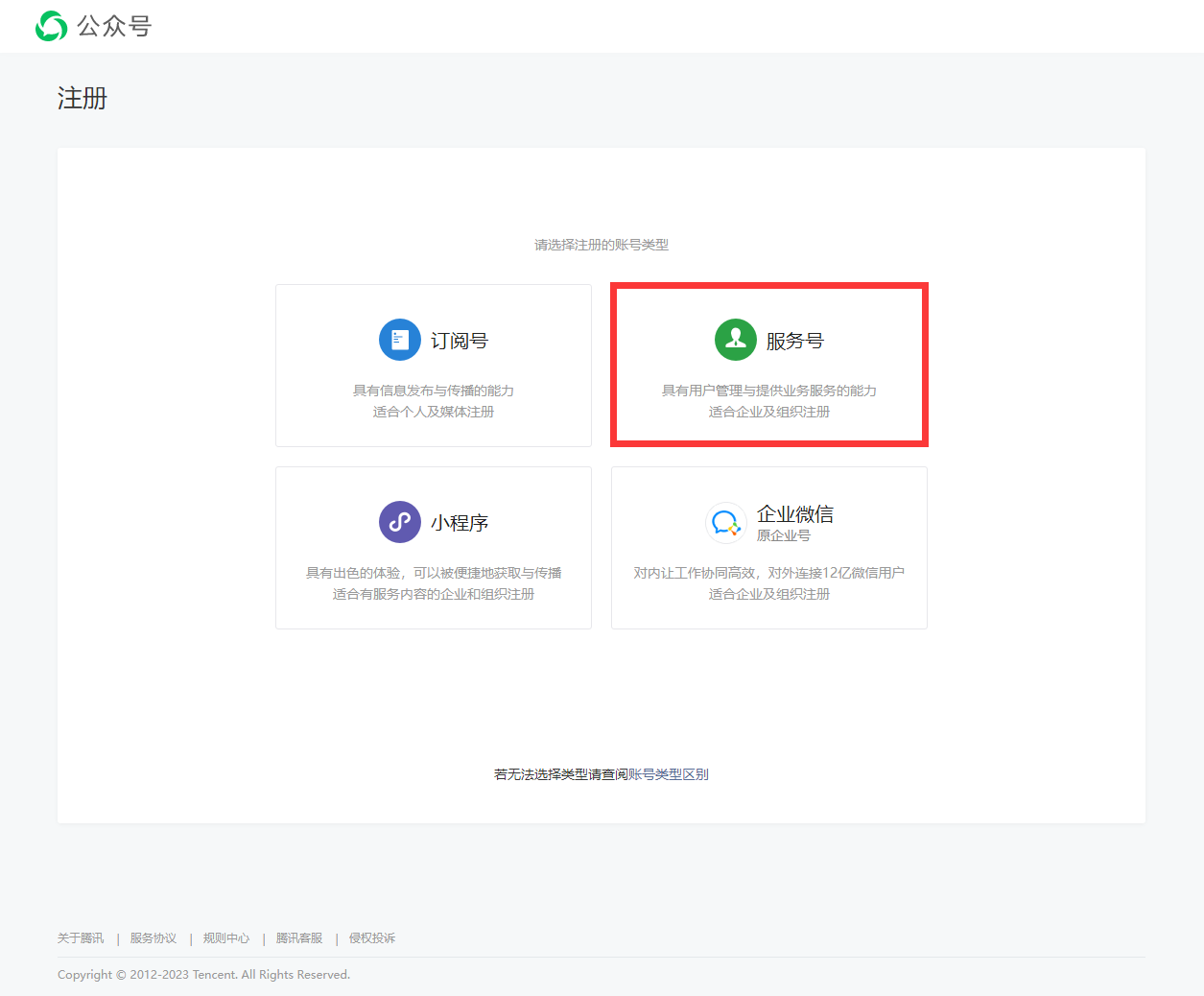Image resolution: width=1204 pixels, height=996 pixels.
Task: Click 服务号 description about 用户管理 capability
Action: 768,391
